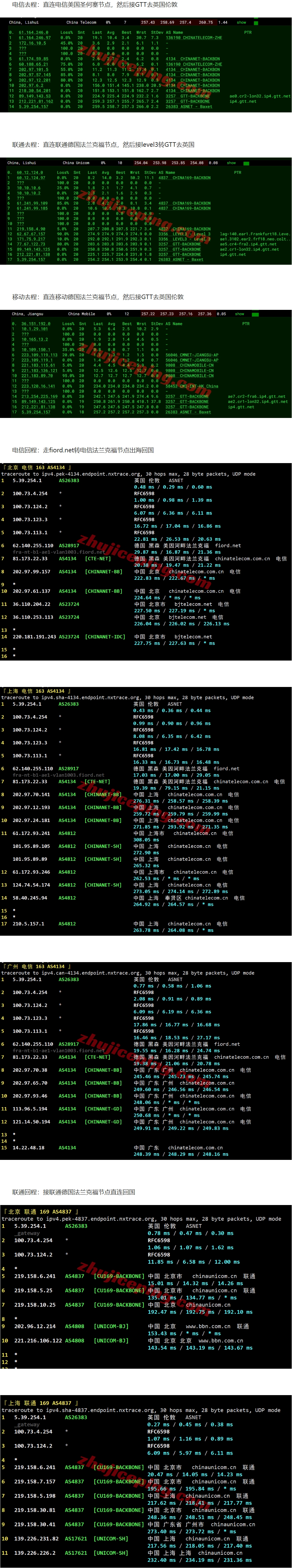Select the heading starting "电信去程：直连电信美国圣何塞节点"
The width and height of the screenshot is (292, 1568).
tap(95, 5)
